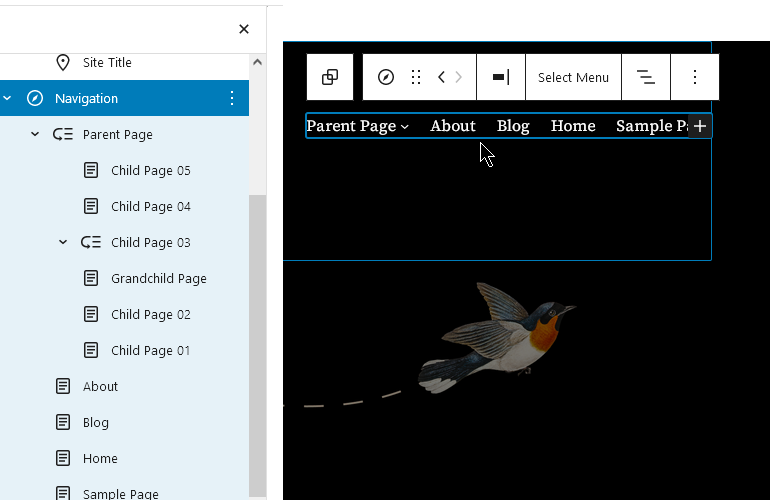Add a block with the plus button in navigation
This screenshot has width=770, height=500.
click(700, 126)
